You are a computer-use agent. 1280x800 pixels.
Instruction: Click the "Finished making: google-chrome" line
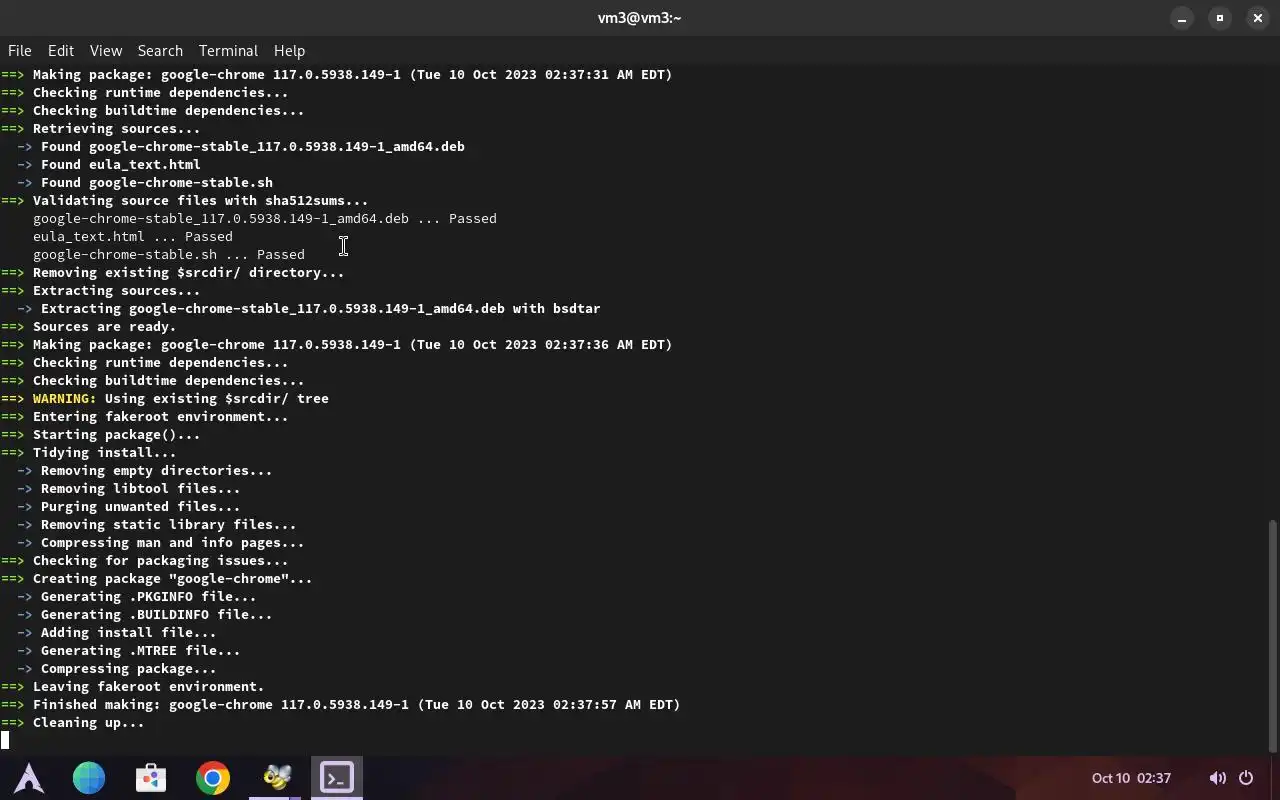[356, 704]
